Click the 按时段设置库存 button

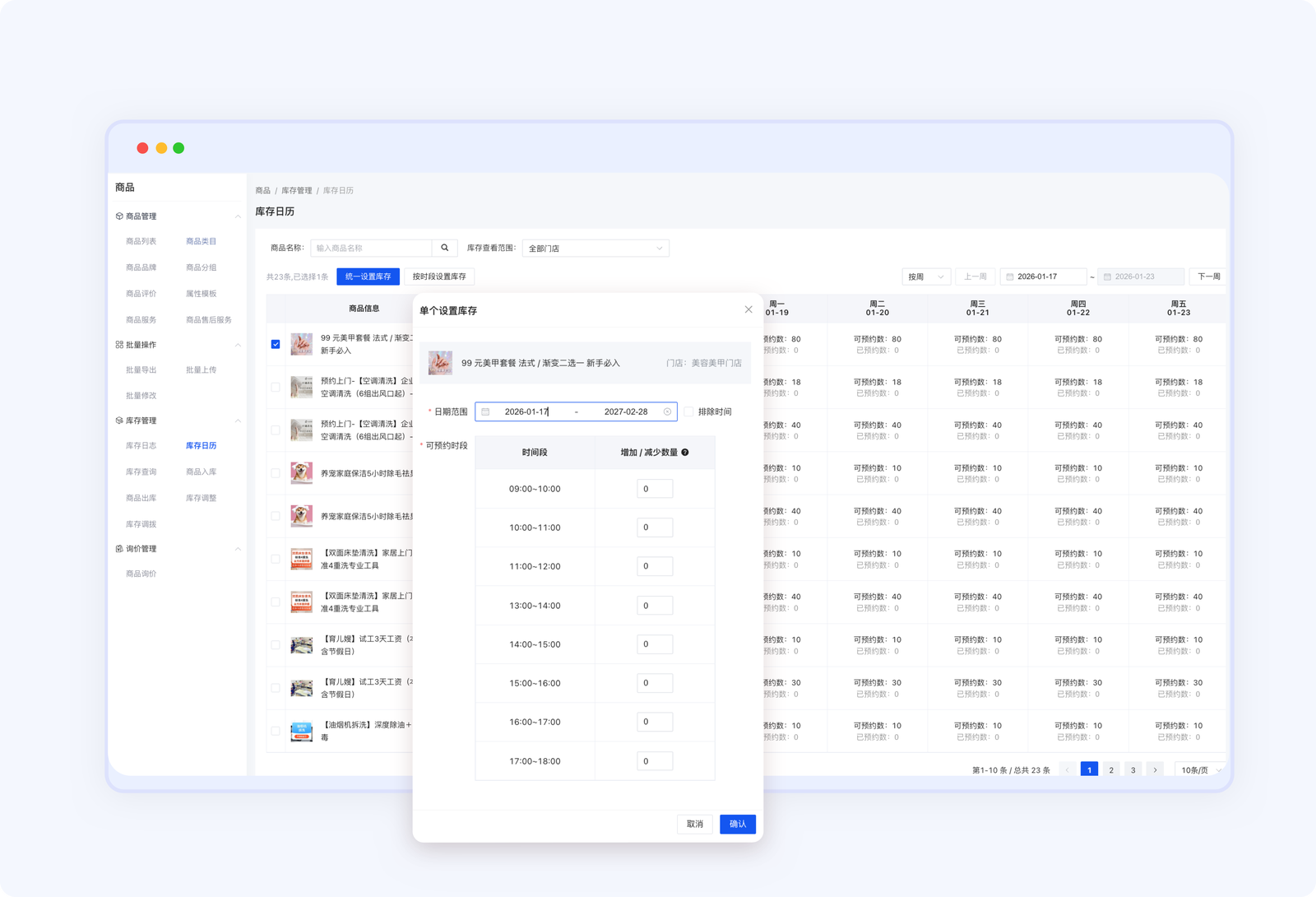tap(439, 277)
